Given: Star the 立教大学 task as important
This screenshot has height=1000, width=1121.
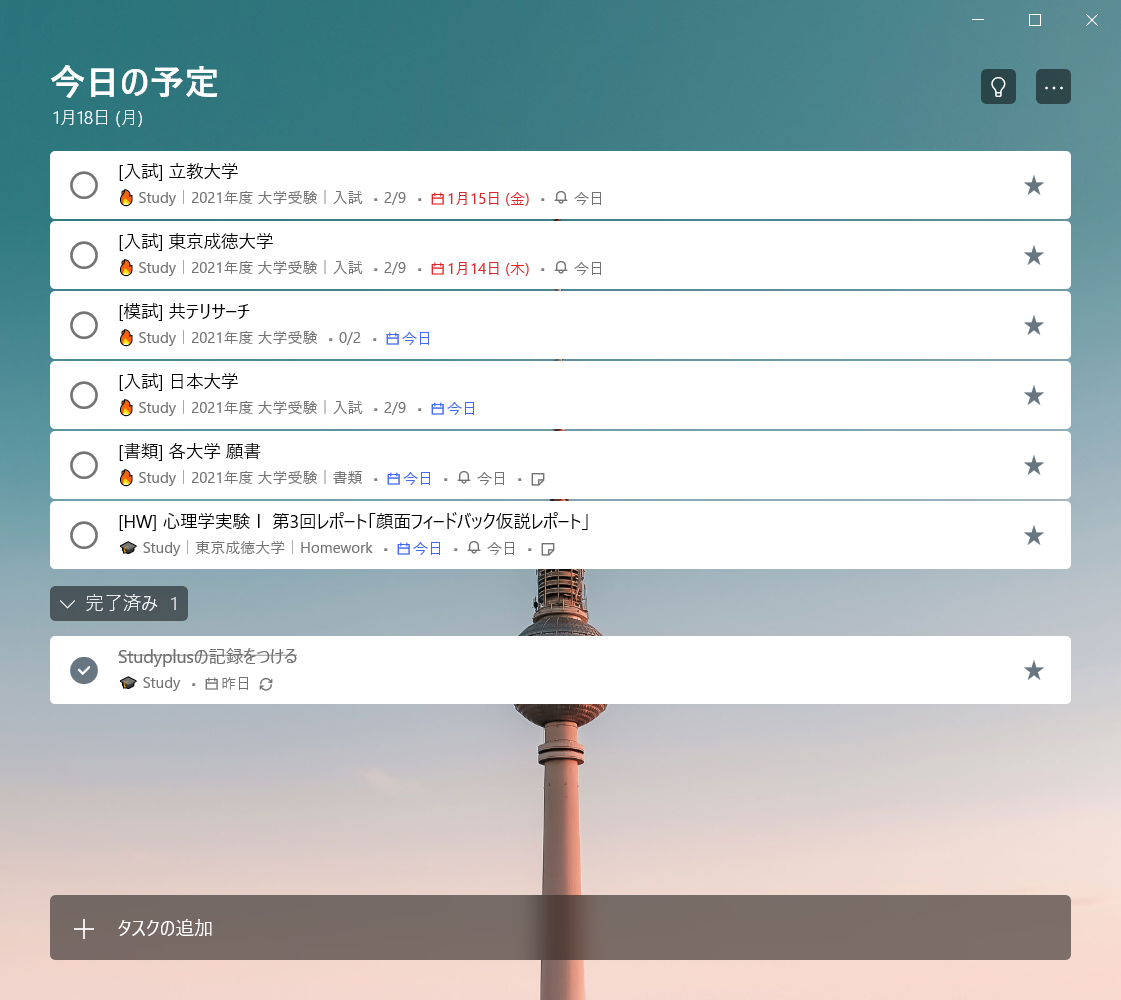Looking at the screenshot, I should [1034, 185].
